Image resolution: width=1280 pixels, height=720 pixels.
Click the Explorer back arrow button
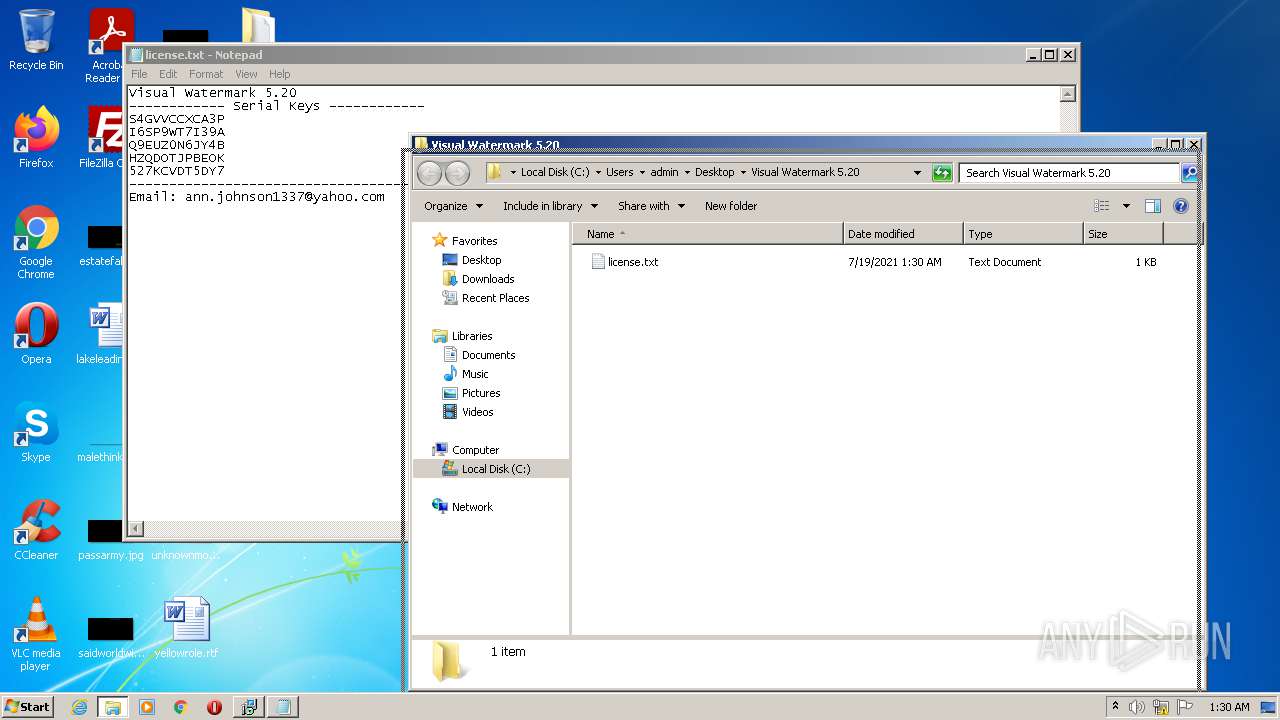pos(429,173)
